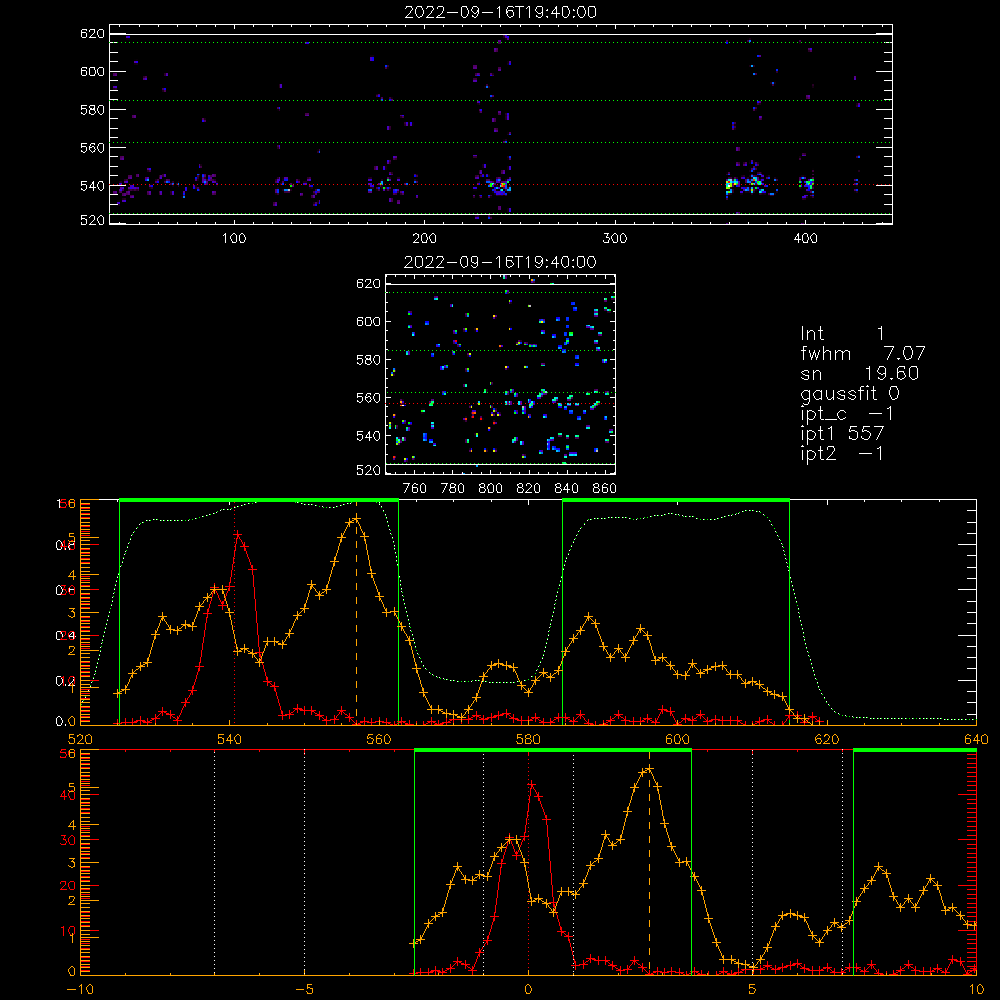Click the red curve's peak in the bottom plot
The width and height of the screenshot is (1000, 1000).
[531, 784]
